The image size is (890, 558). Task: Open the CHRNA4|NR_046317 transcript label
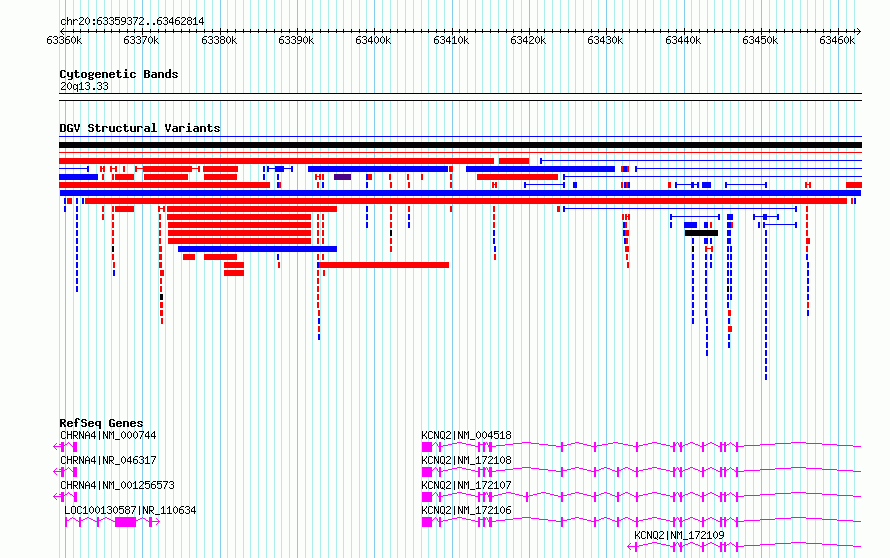[108, 460]
